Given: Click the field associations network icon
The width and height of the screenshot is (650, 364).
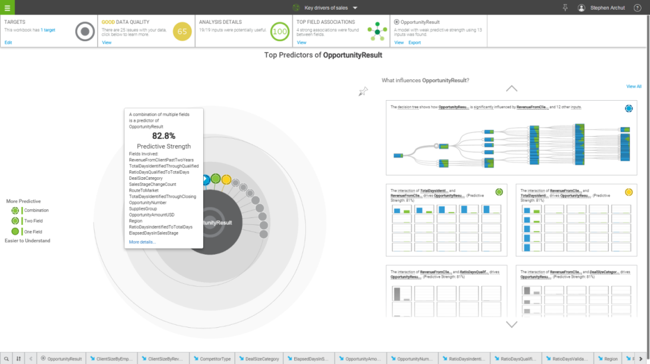Looking at the screenshot, I should point(377,32).
